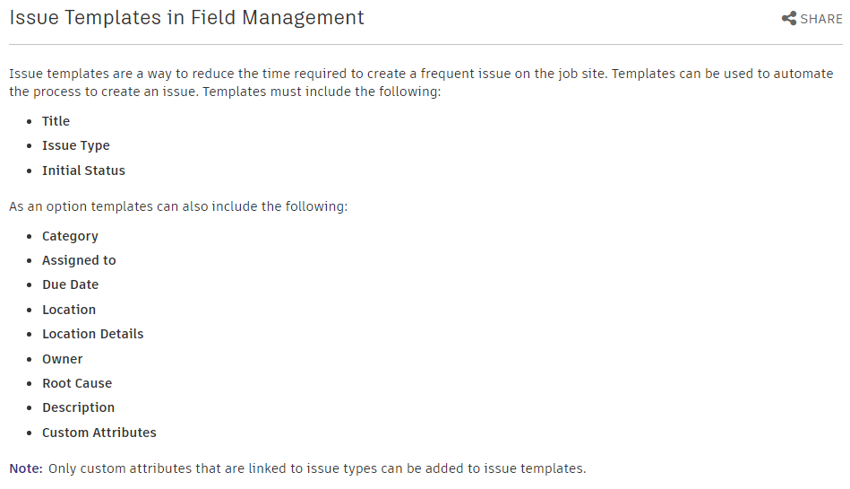Screen dimensions: 850x489
Task: Click the Assigned to list entry
Action: 79,260
